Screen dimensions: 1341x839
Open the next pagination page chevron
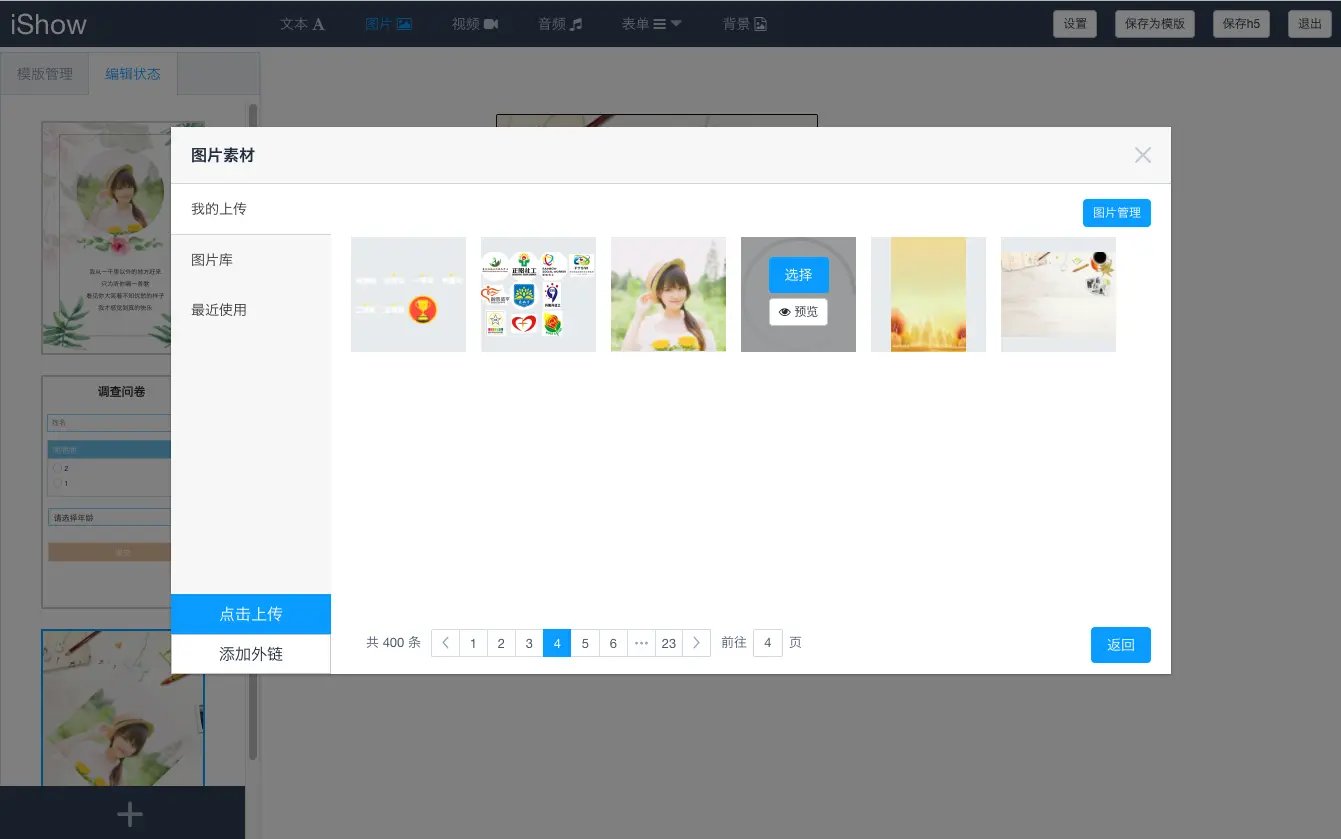coord(696,643)
